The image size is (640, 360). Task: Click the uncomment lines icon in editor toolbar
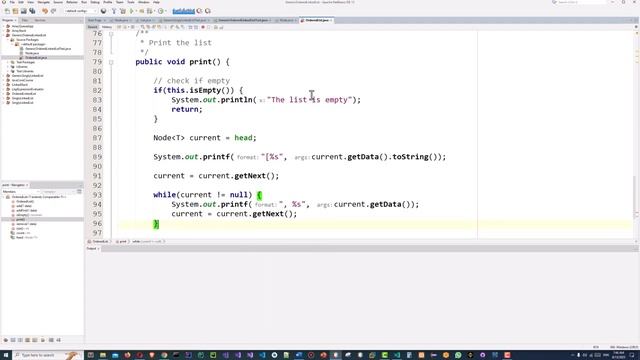[x=221, y=27]
